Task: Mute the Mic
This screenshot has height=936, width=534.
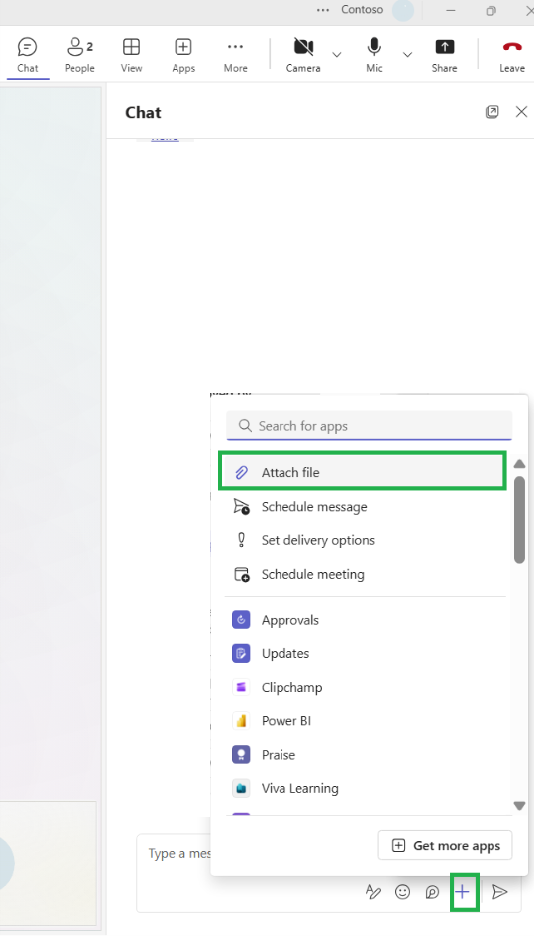Action: coord(374,55)
